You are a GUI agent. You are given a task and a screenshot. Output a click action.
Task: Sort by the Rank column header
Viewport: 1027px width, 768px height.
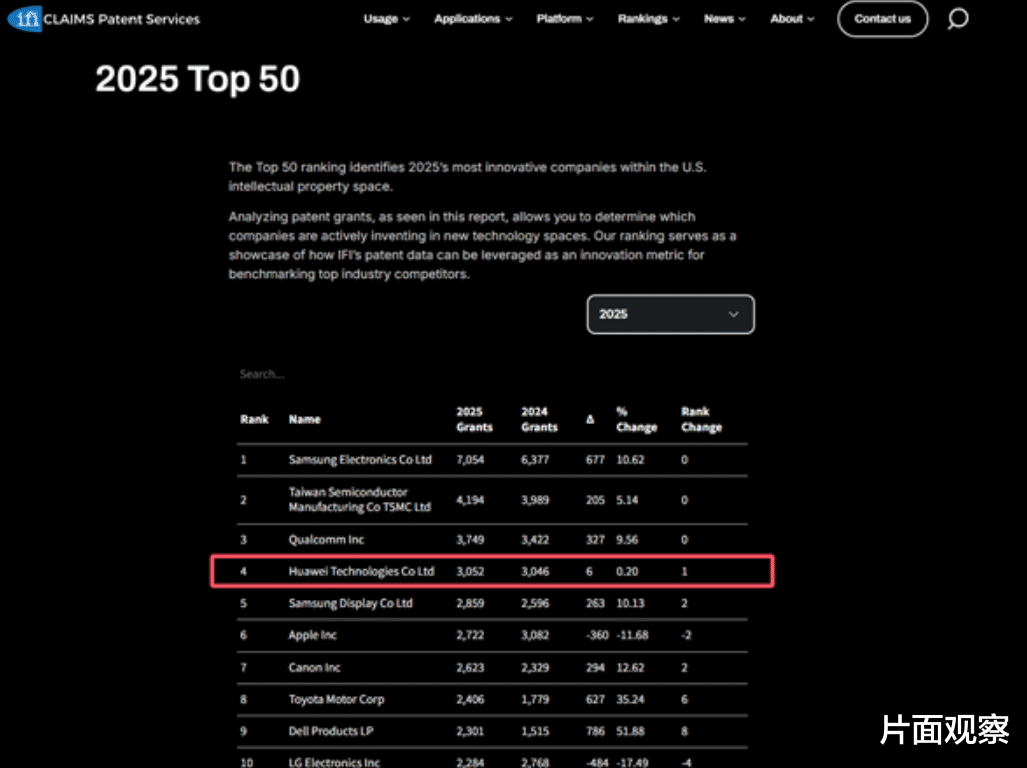point(254,419)
